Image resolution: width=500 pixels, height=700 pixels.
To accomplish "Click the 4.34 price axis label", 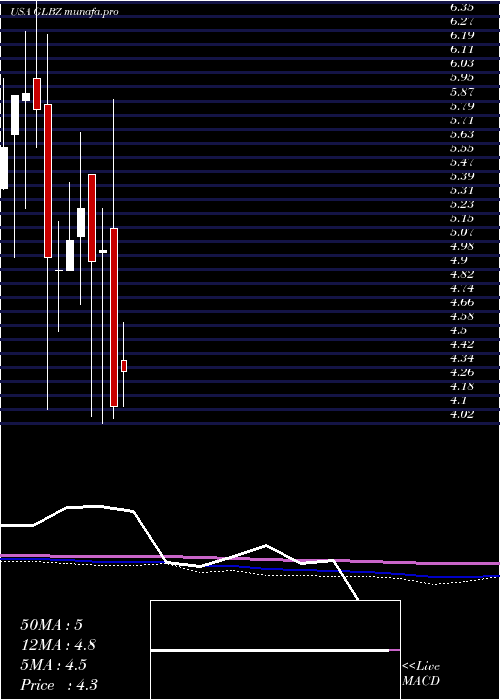I will [462, 358].
